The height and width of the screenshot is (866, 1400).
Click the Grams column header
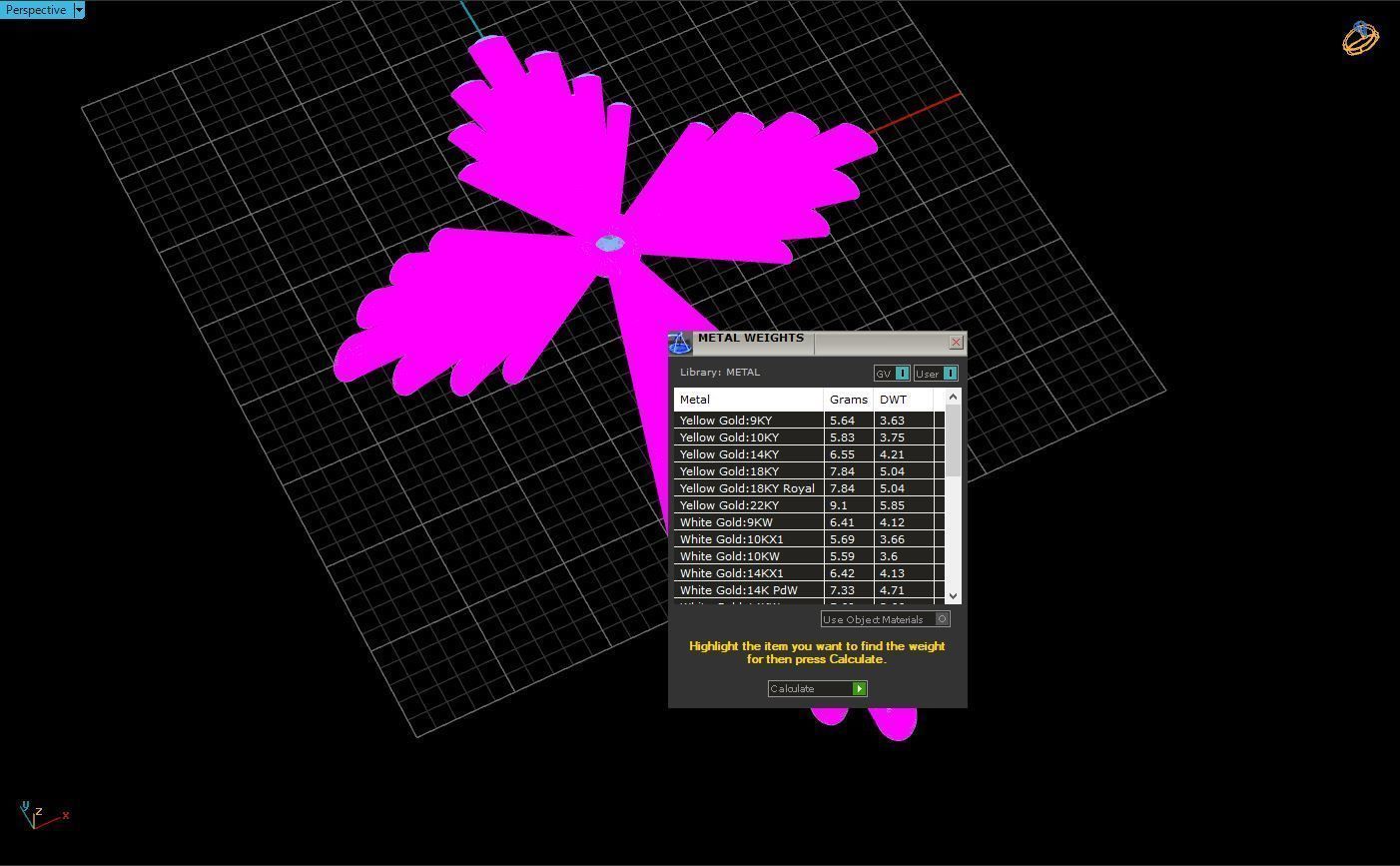click(x=849, y=400)
